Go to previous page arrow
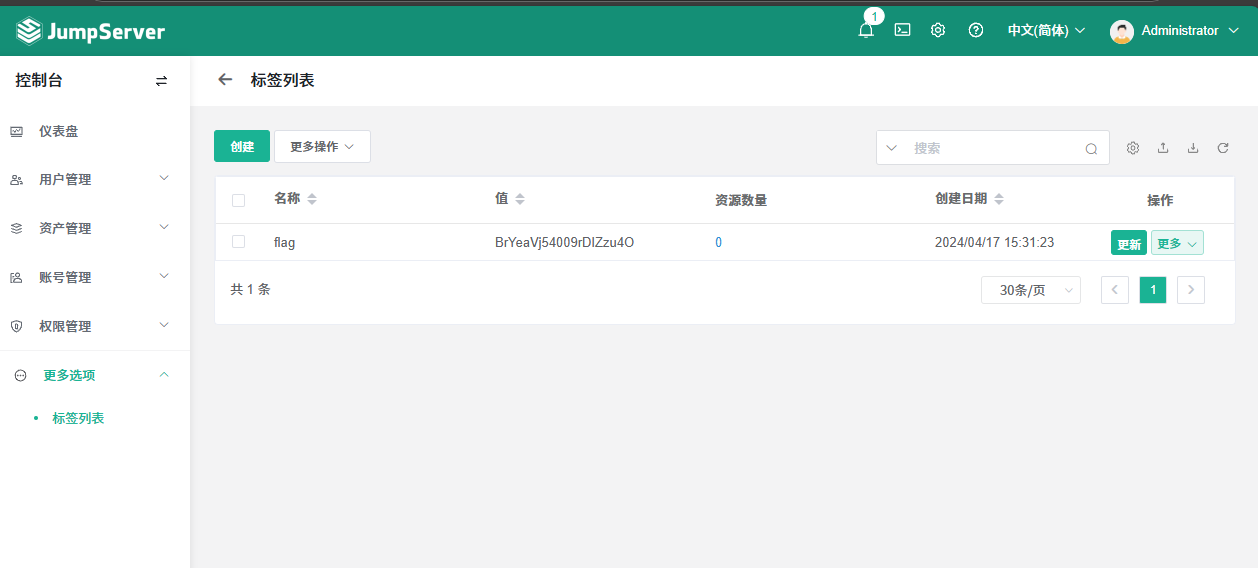The width and height of the screenshot is (1258, 568). point(1115,290)
